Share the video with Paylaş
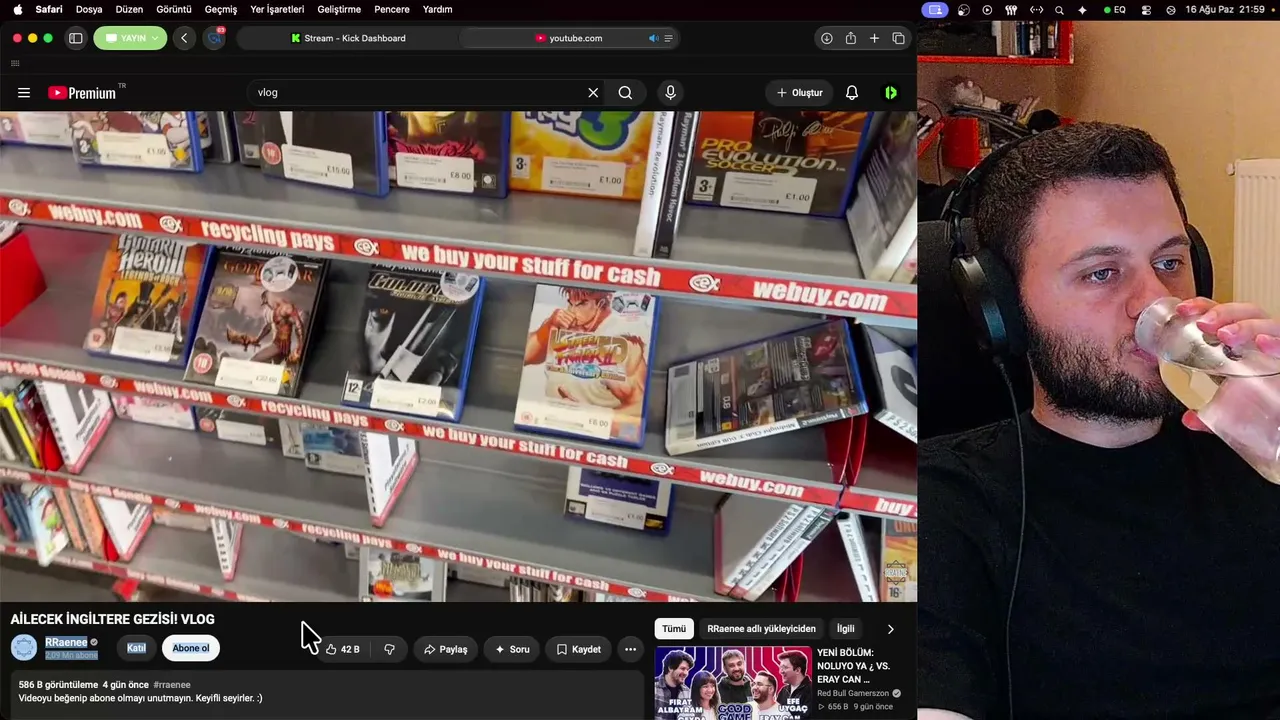Viewport: 1280px width, 720px height. click(x=446, y=649)
